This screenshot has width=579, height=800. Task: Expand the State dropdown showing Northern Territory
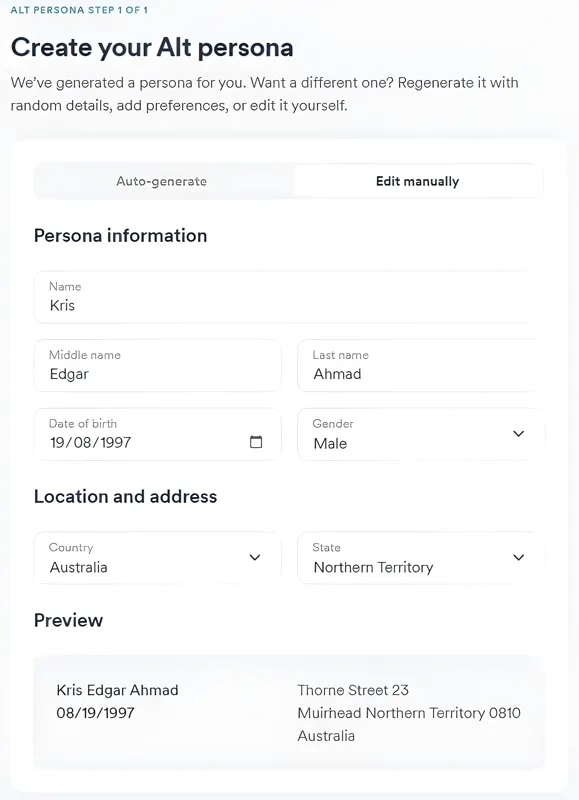[420, 557]
